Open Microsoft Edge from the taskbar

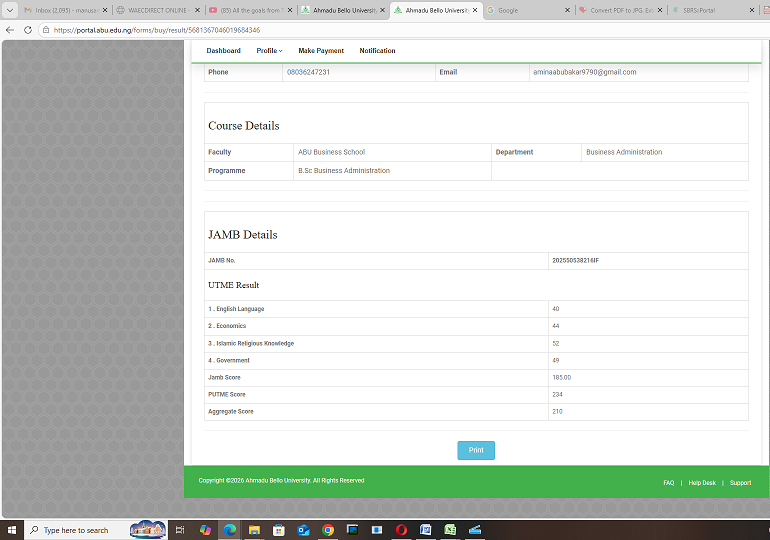coord(230,530)
